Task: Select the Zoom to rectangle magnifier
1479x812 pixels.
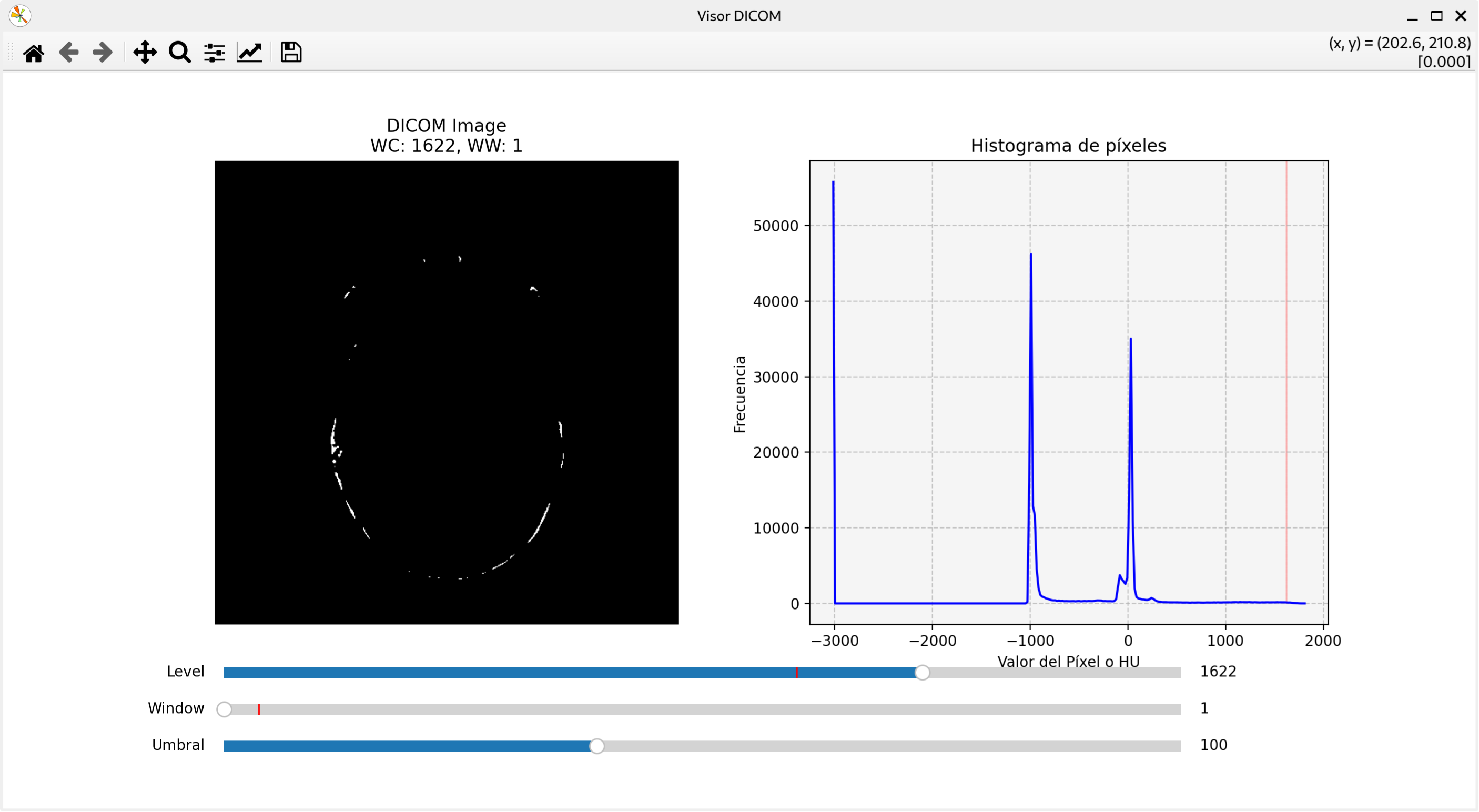Action: pos(180,53)
